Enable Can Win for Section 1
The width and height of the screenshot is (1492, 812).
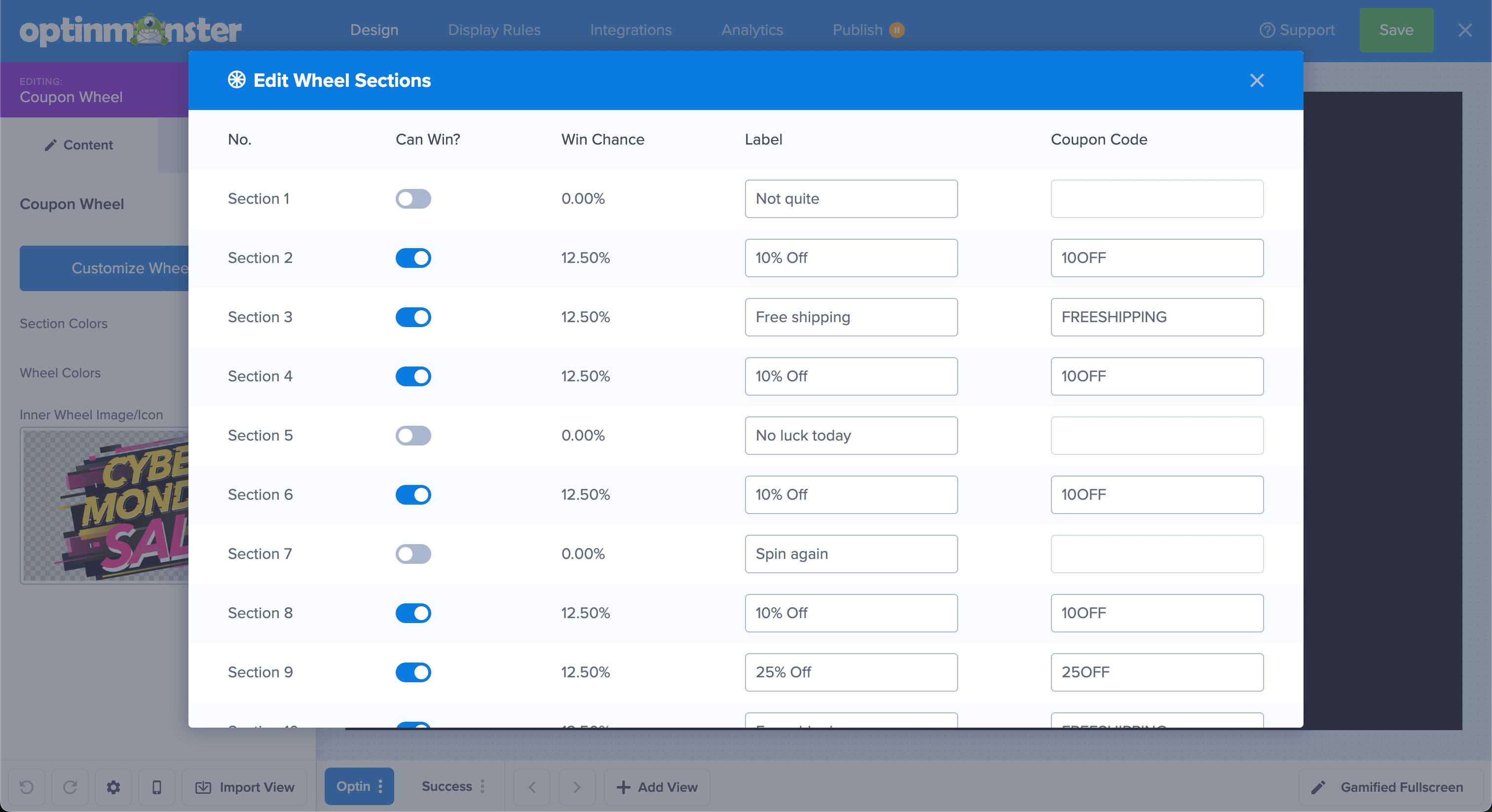coord(413,199)
